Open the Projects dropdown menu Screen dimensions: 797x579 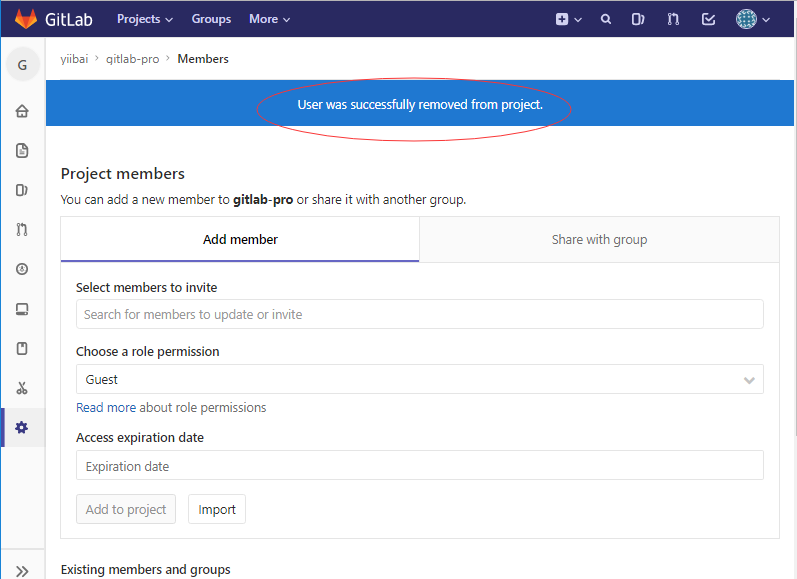144,19
